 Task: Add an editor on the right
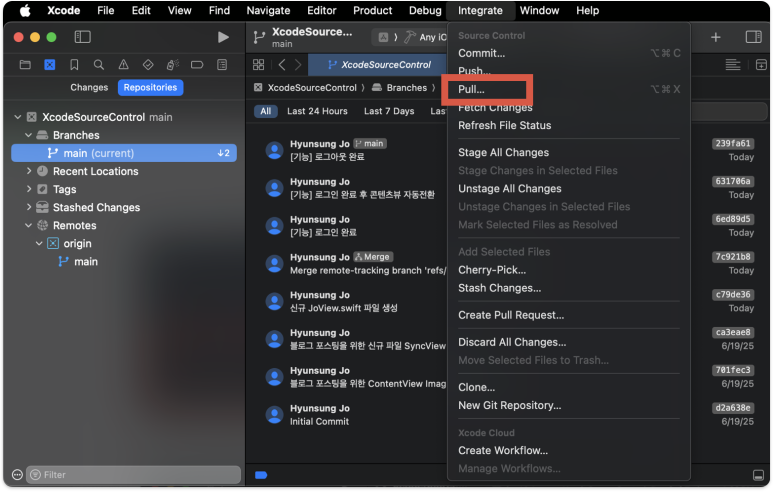coord(761,65)
